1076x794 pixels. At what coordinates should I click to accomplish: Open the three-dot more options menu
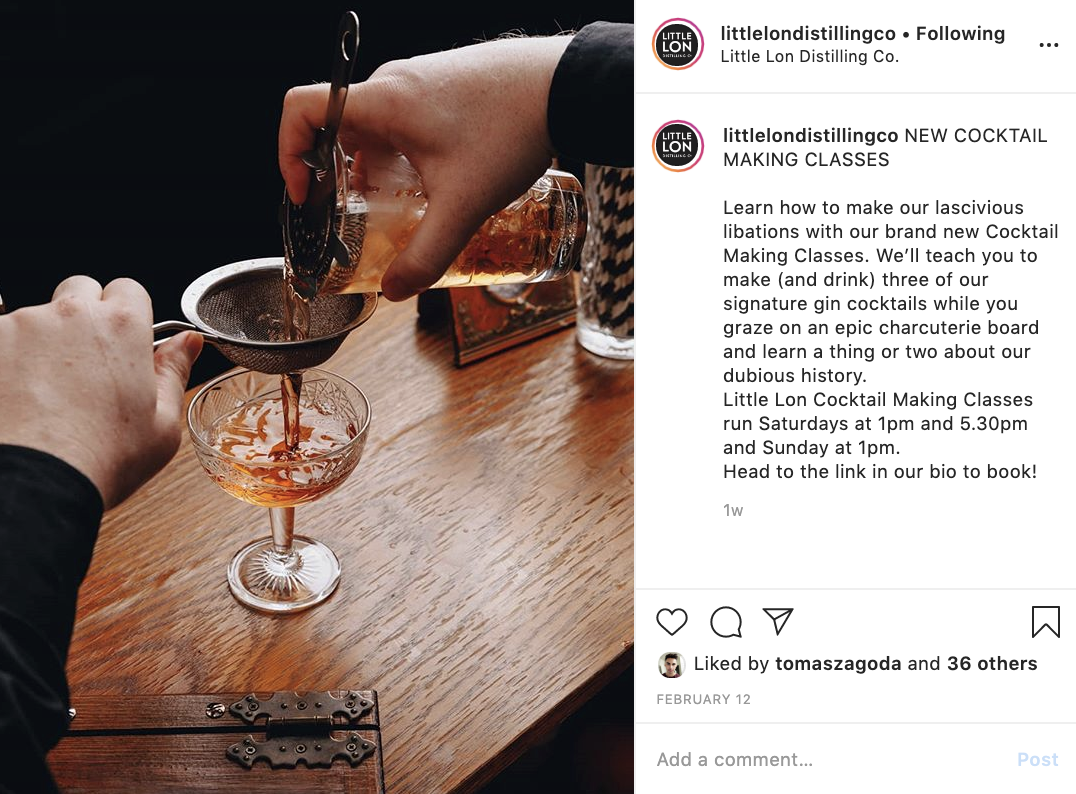click(x=1048, y=45)
